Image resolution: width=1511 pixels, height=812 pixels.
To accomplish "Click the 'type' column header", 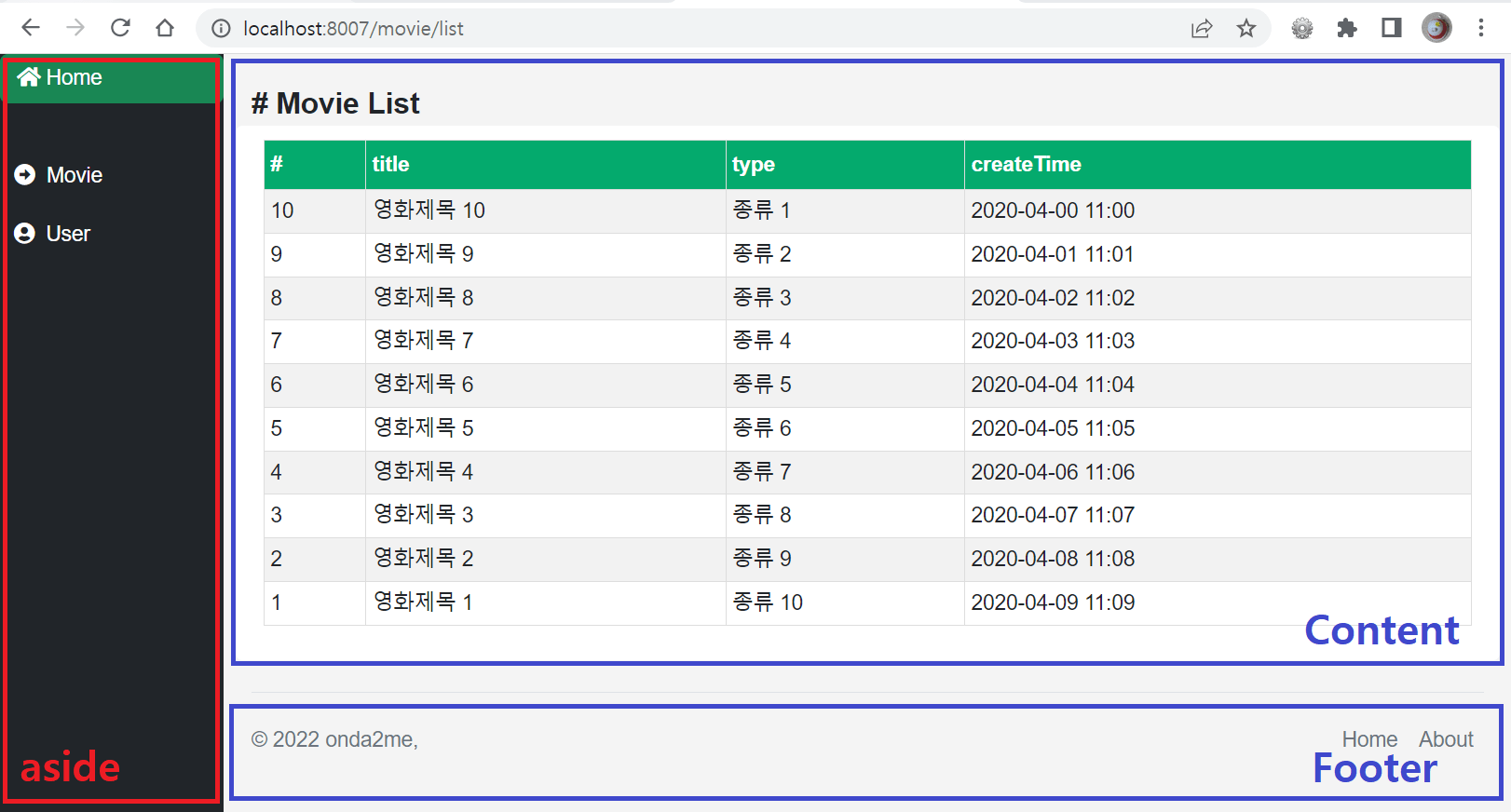I will pos(845,165).
